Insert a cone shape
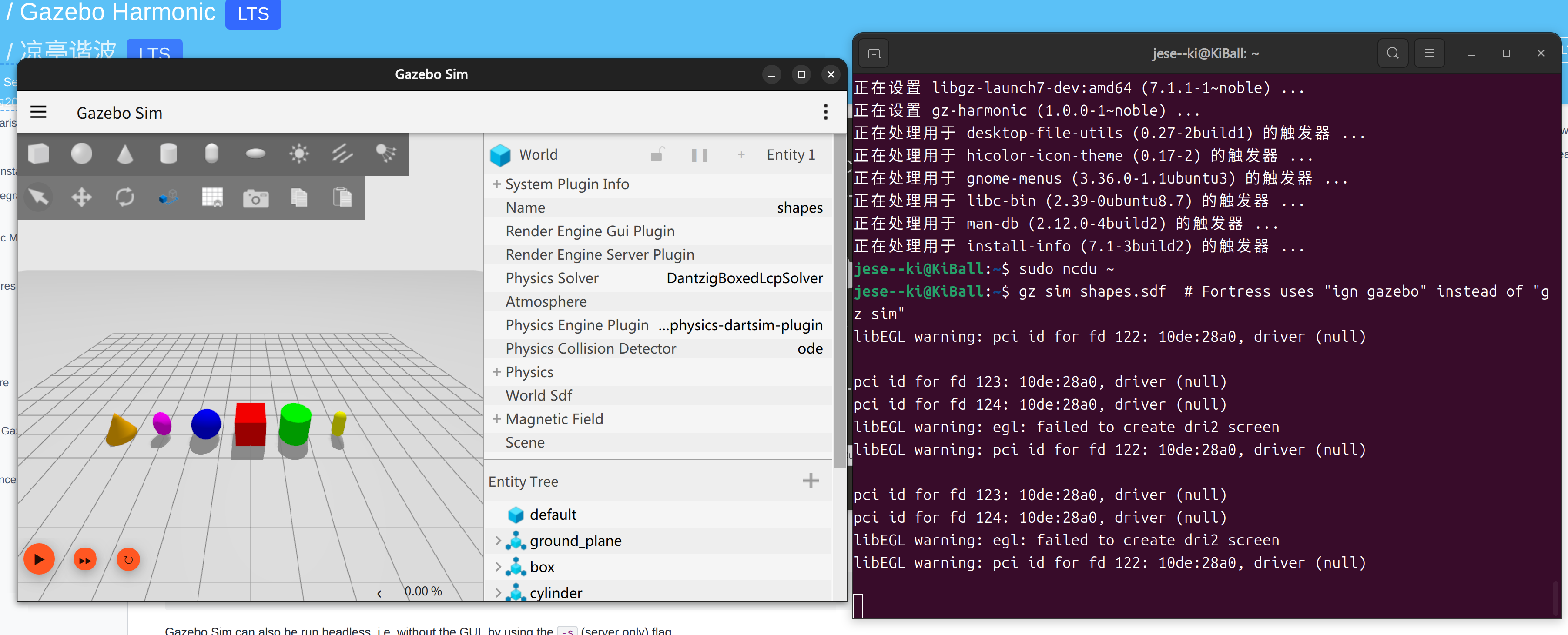The width and height of the screenshot is (1568, 635). coord(125,154)
